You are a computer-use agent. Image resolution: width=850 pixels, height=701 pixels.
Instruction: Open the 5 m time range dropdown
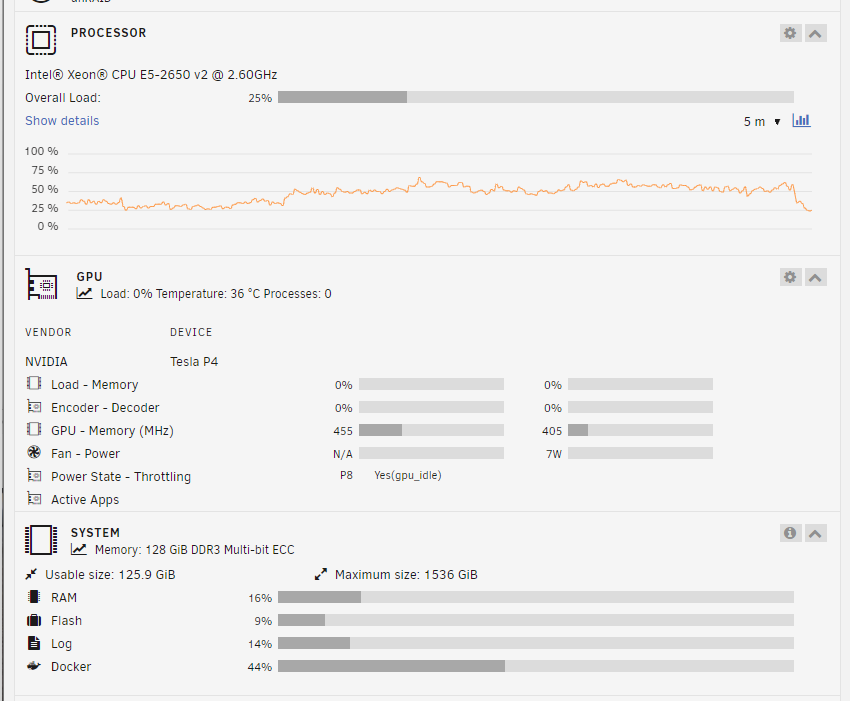(x=762, y=121)
